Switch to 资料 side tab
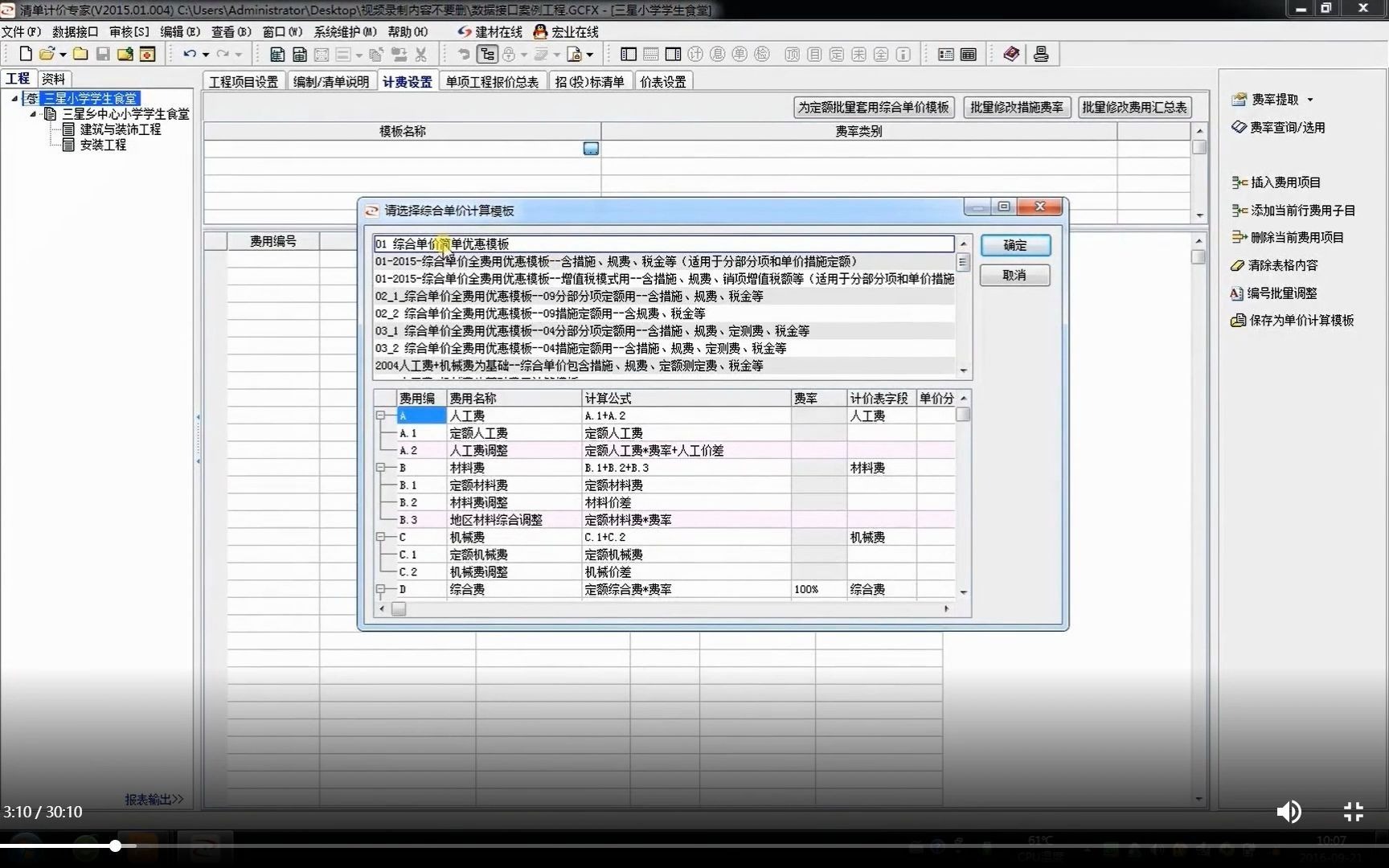The width and height of the screenshot is (1389, 868). tap(53, 79)
